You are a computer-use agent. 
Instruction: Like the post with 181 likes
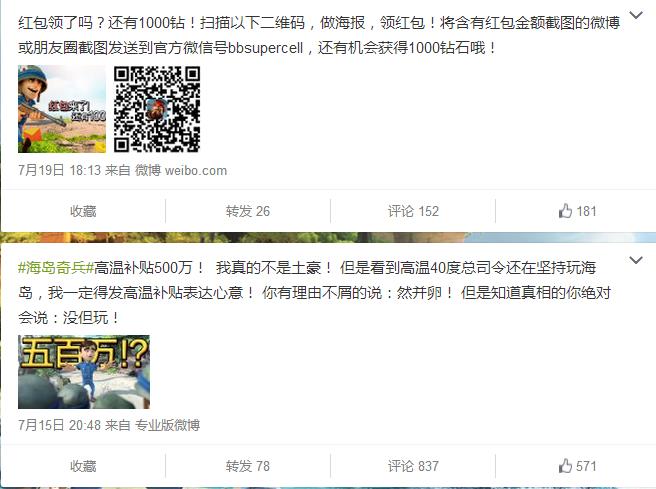point(577,211)
